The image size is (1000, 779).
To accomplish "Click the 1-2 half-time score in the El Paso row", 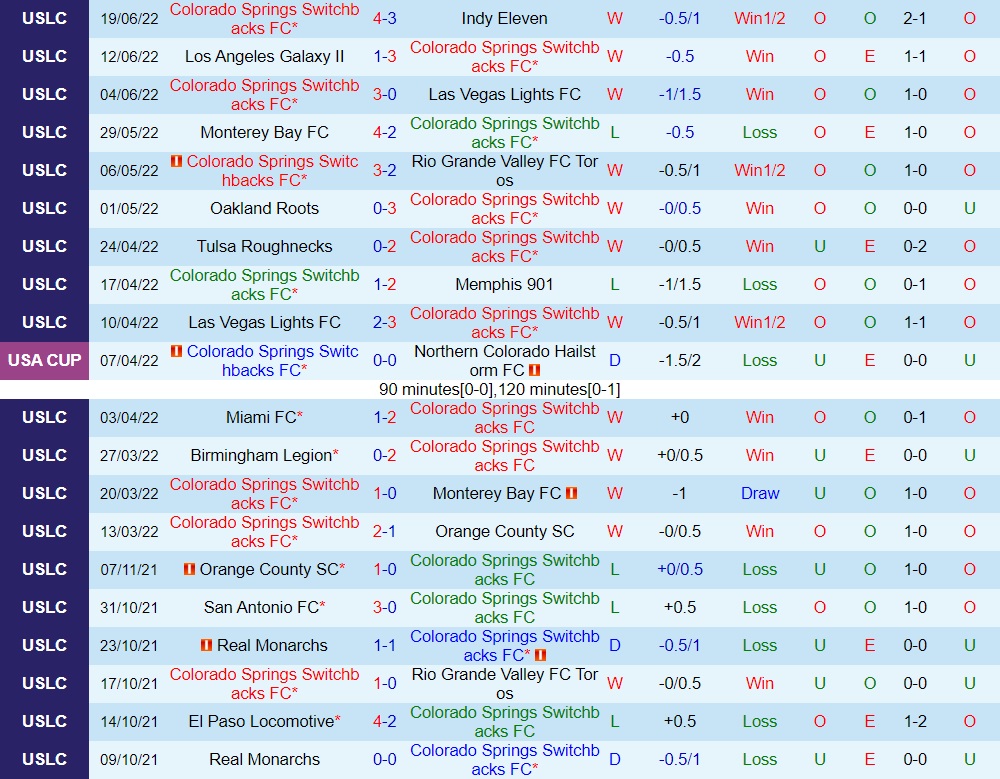I will 915,722.
